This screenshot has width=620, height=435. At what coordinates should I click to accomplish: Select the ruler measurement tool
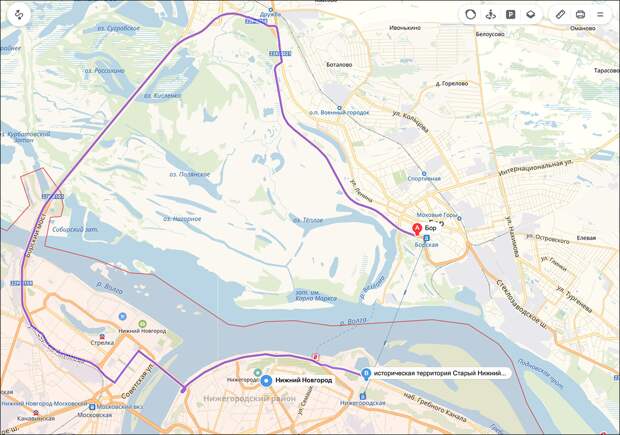point(560,15)
